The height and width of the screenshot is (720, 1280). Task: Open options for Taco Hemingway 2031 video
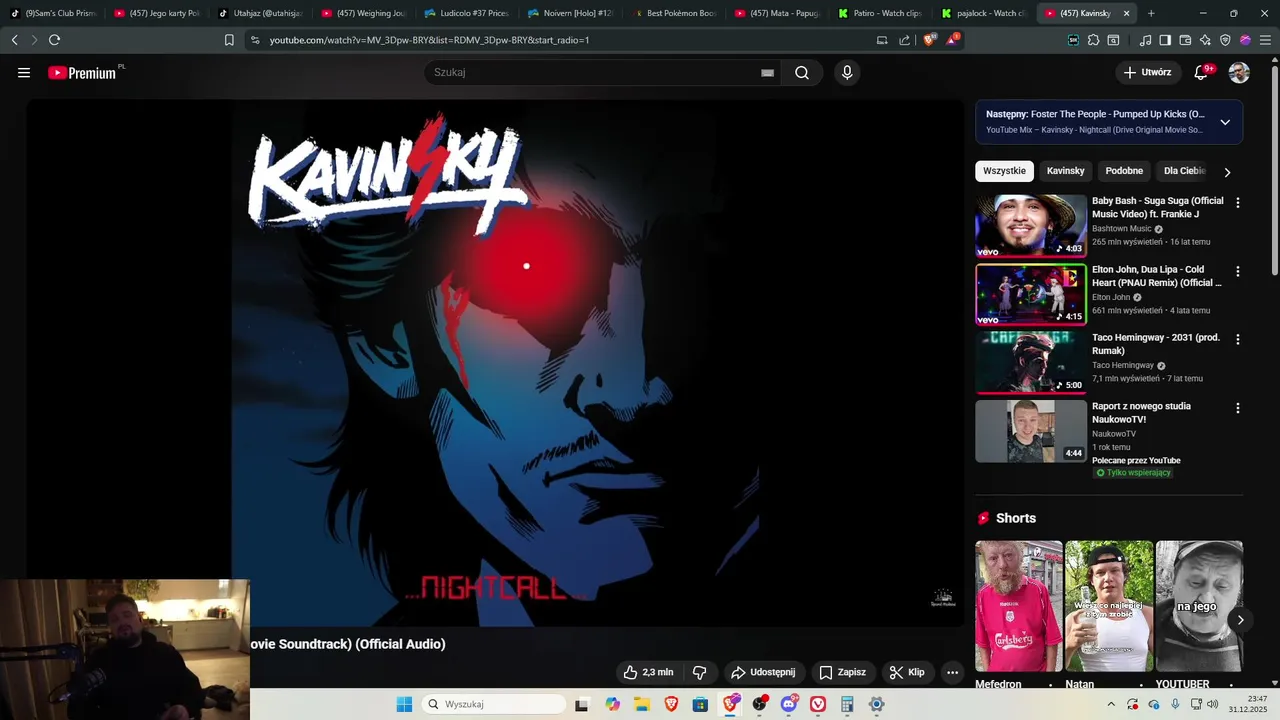pos(1238,340)
